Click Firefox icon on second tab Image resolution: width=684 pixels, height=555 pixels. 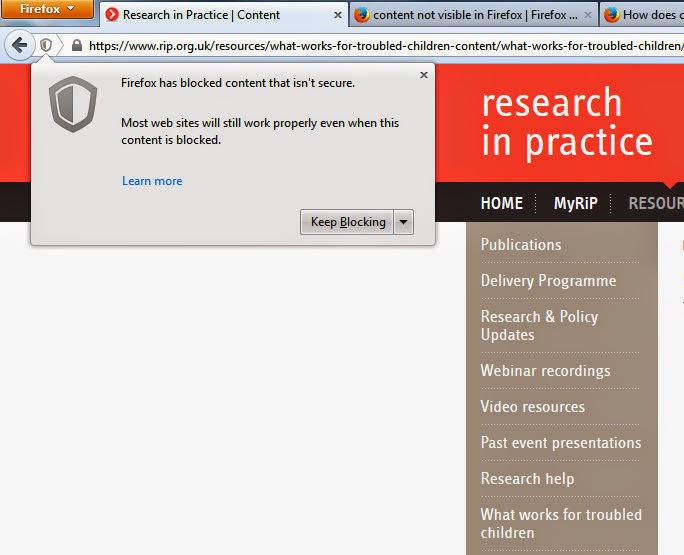[x=362, y=15]
